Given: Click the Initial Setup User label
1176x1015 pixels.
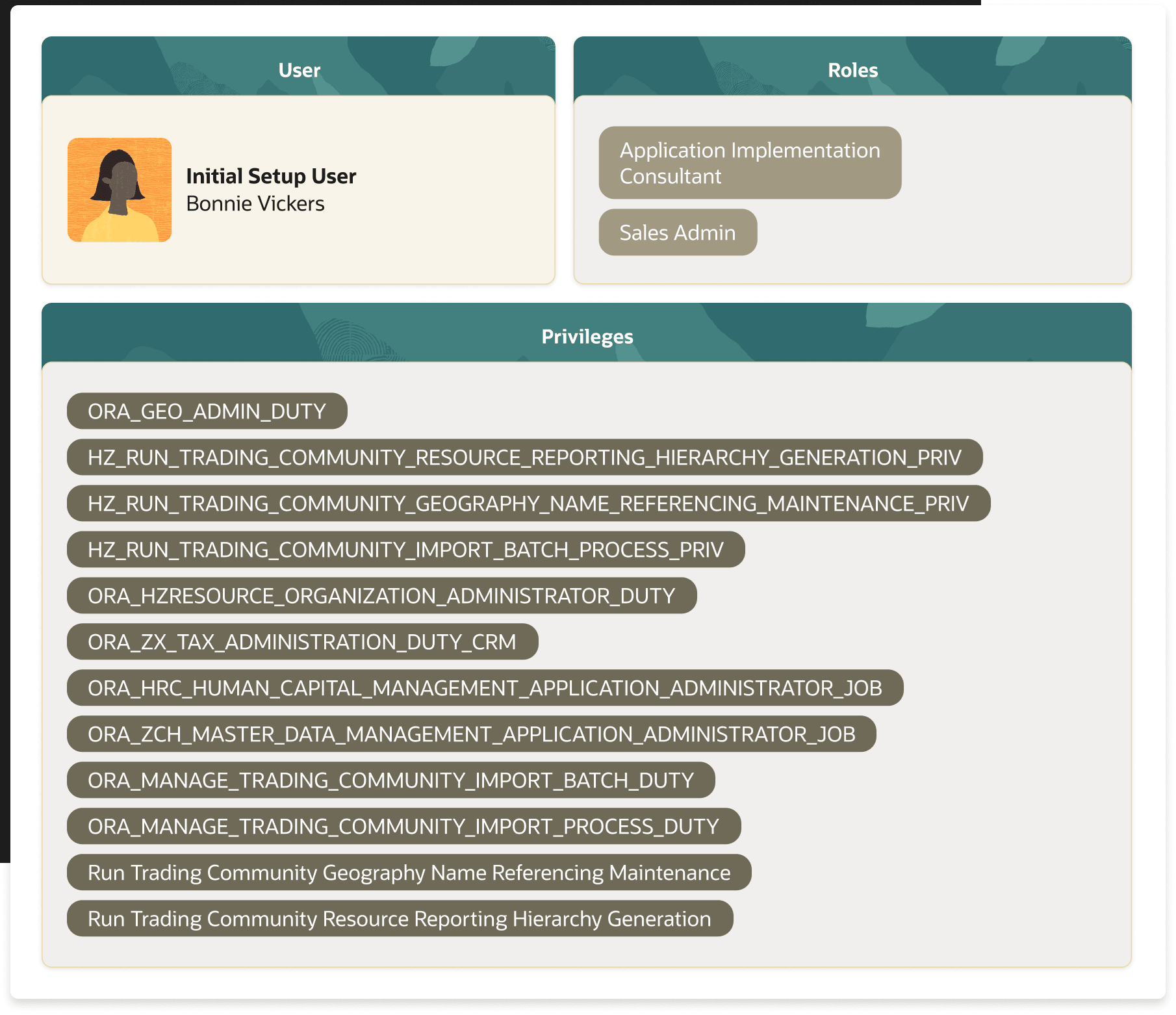Looking at the screenshot, I should pyautogui.click(x=270, y=175).
